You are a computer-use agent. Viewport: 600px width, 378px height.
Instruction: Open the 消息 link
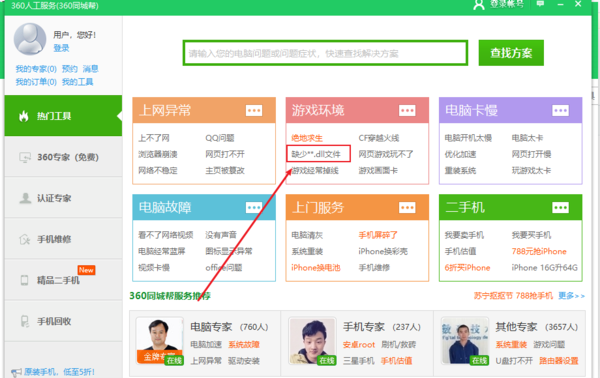point(91,69)
